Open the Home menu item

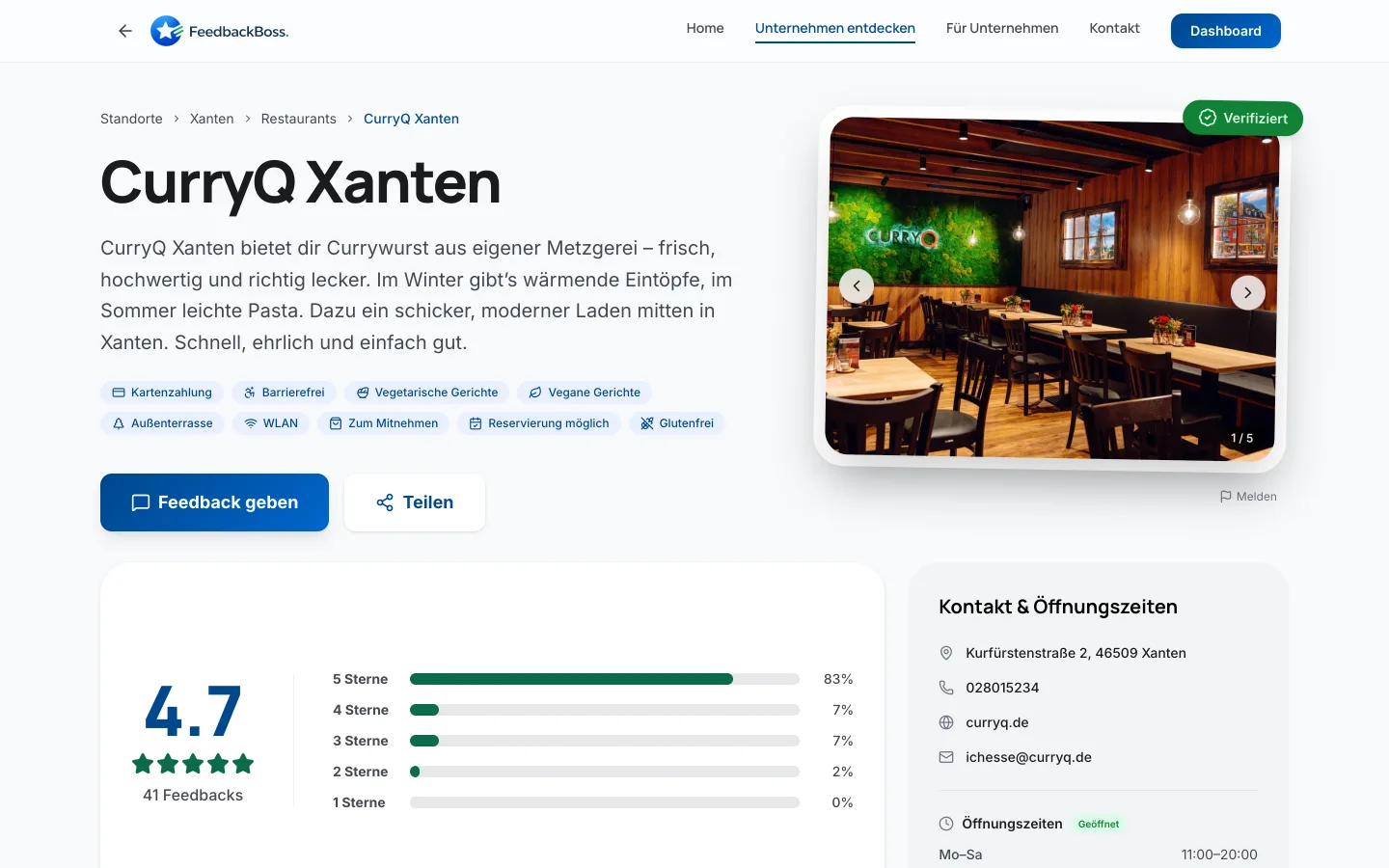705,28
